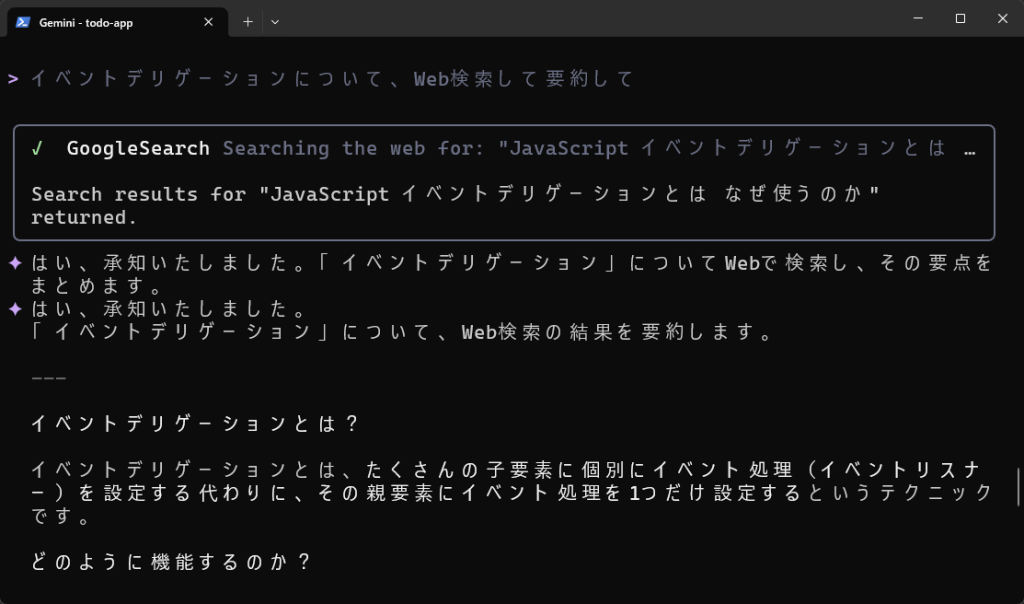The height and width of the screenshot is (604, 1024).
Task: Click the first purple sparkle response marker
Action: click(x=13, y=262)
